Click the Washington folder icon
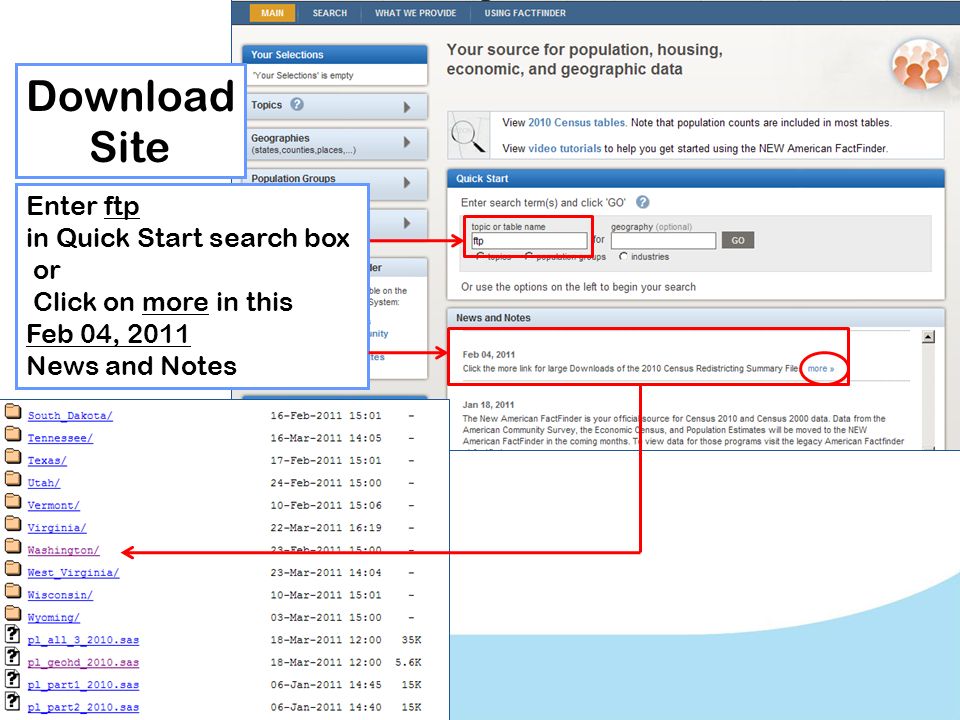Screen dimensions: 960x720 pos(13,546)
